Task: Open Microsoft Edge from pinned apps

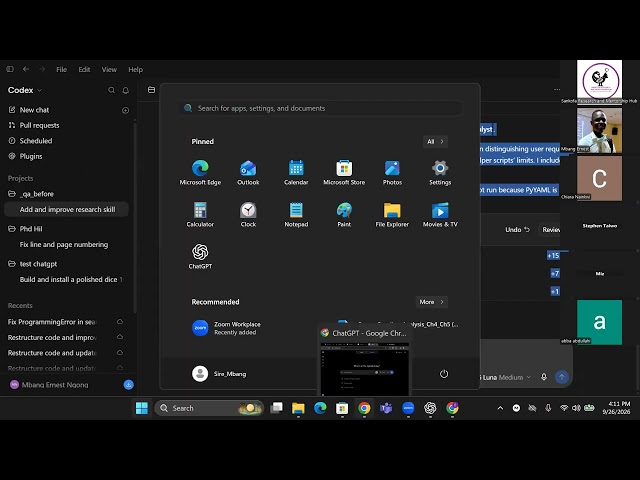Action: (200, 173)
